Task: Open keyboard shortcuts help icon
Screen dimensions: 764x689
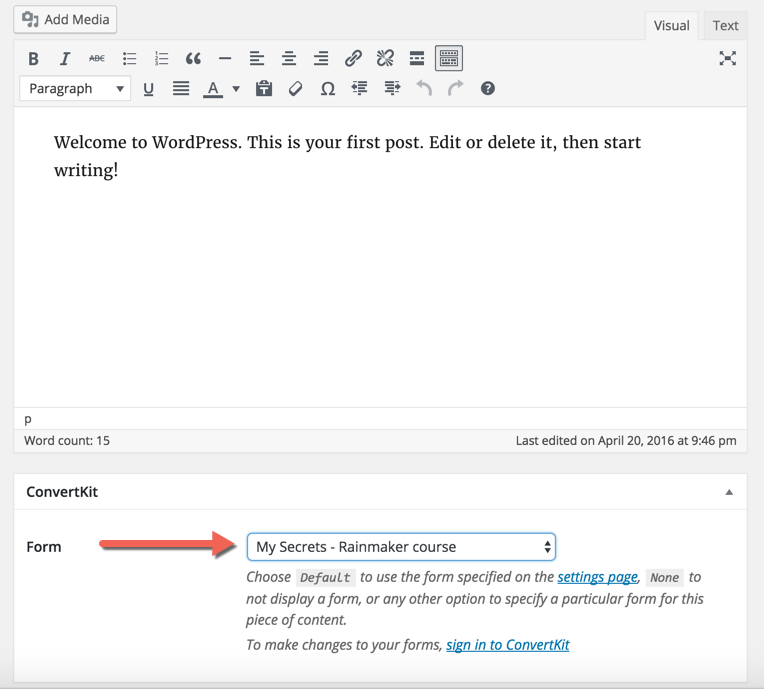Action: click(488, 89)
